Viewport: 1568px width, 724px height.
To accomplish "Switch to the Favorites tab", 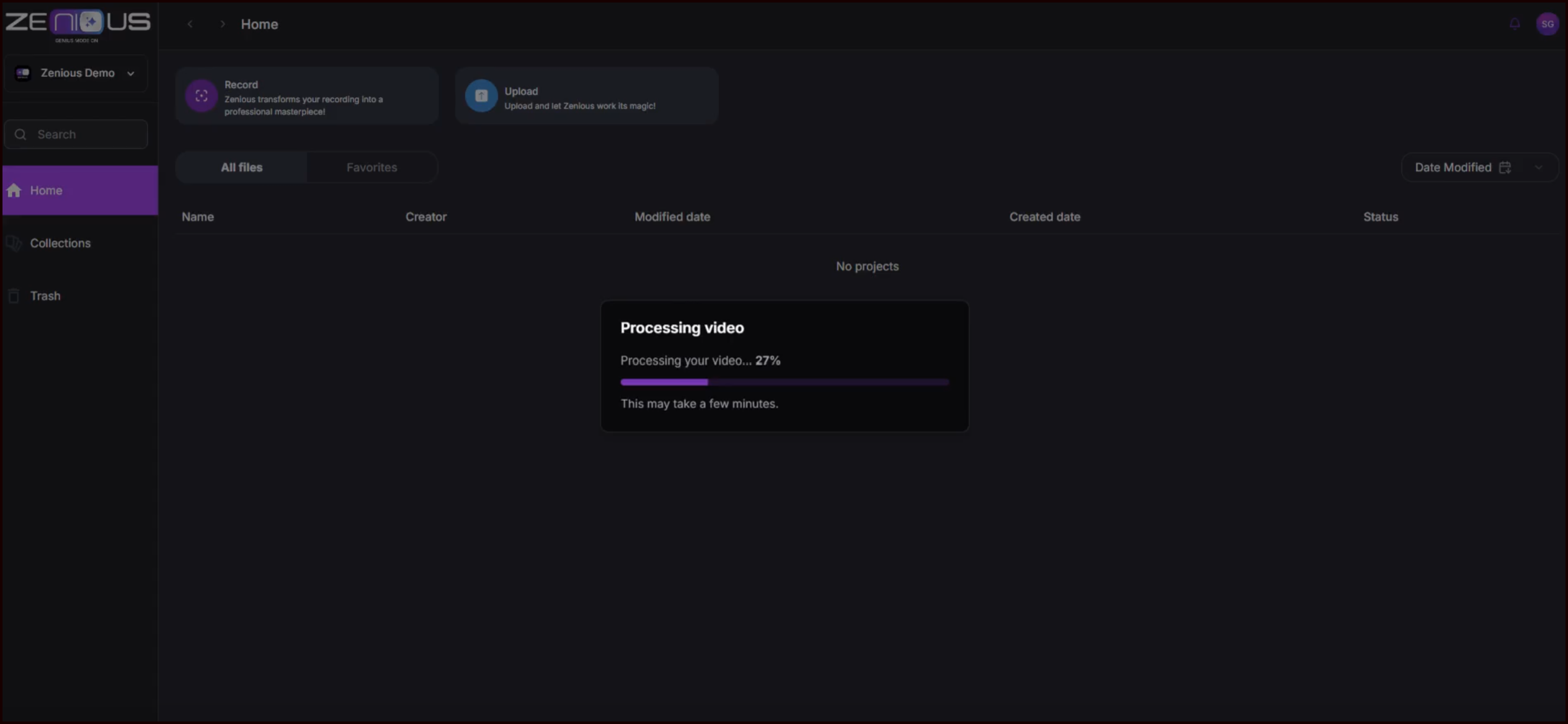I will click(x=372, y=168).
